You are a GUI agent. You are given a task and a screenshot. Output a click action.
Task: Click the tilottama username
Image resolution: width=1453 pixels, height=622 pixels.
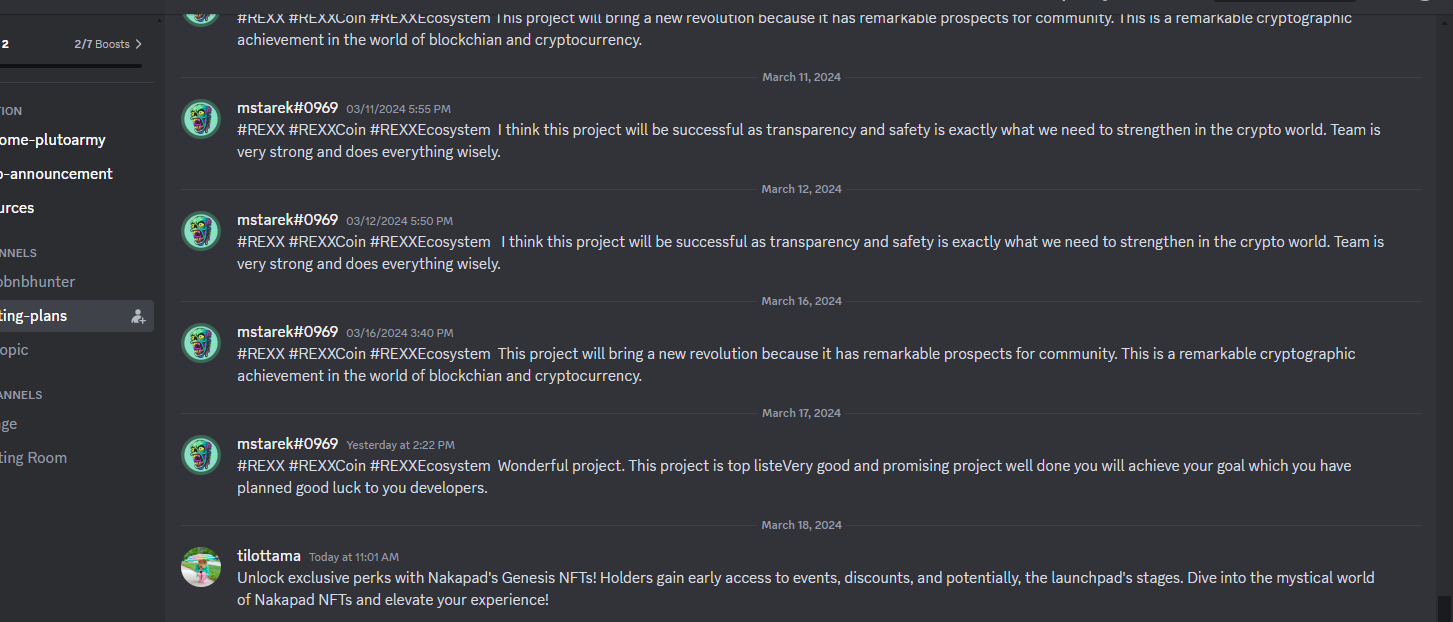pyautogui.click(x=269, y=556)
